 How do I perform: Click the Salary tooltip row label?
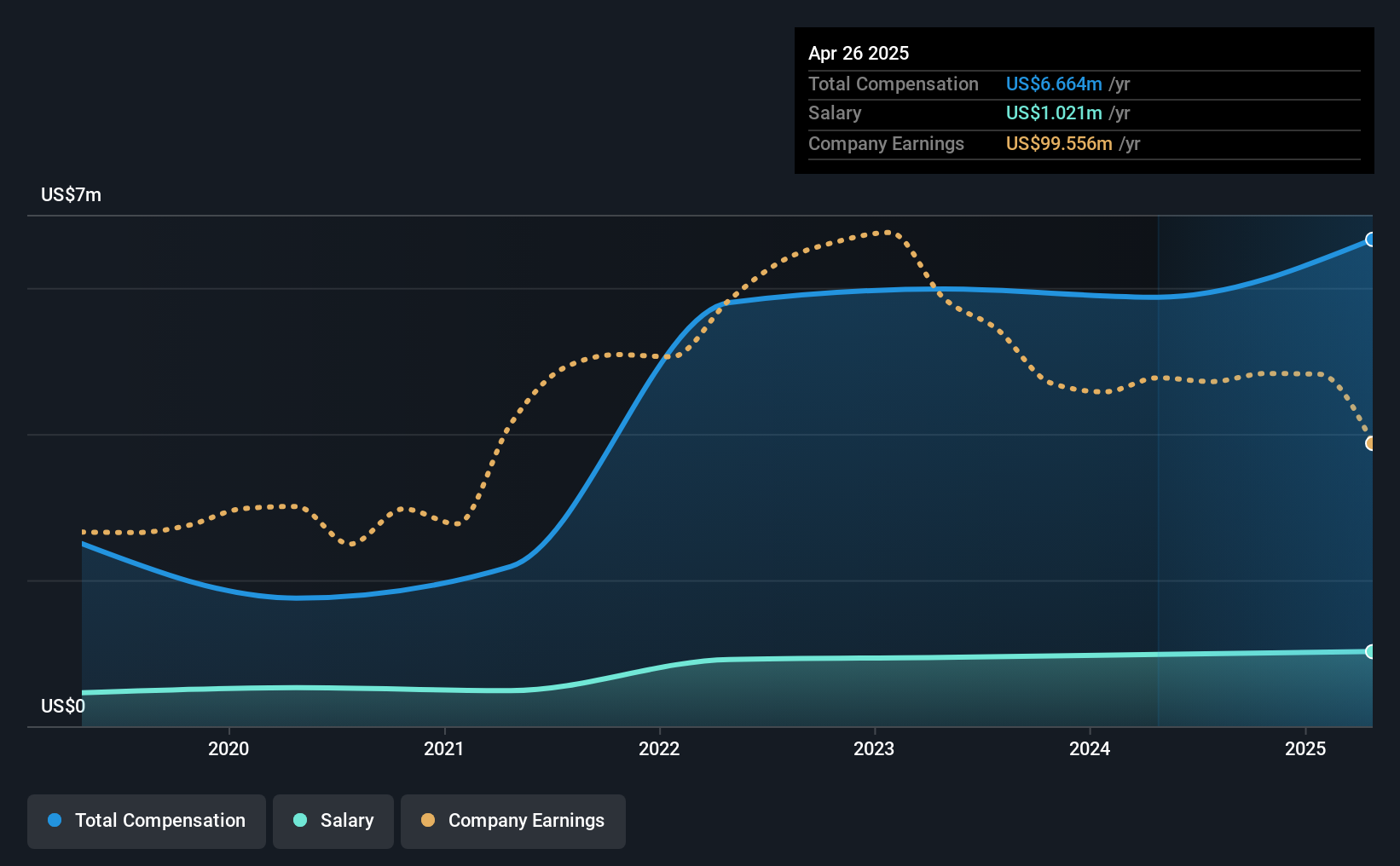tap(835, 113)
